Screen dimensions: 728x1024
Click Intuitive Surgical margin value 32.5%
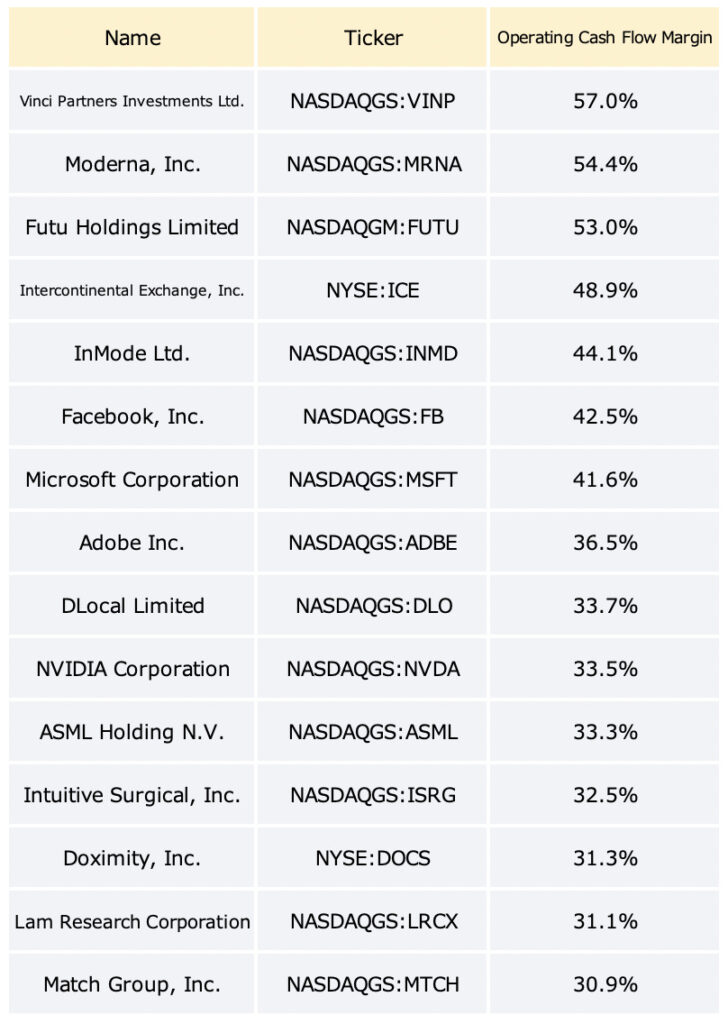(x=605, y=795)
